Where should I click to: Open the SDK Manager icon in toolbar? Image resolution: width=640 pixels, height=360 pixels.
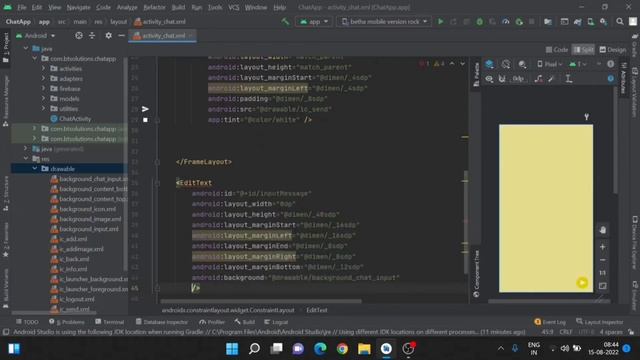tap(603, 22)
